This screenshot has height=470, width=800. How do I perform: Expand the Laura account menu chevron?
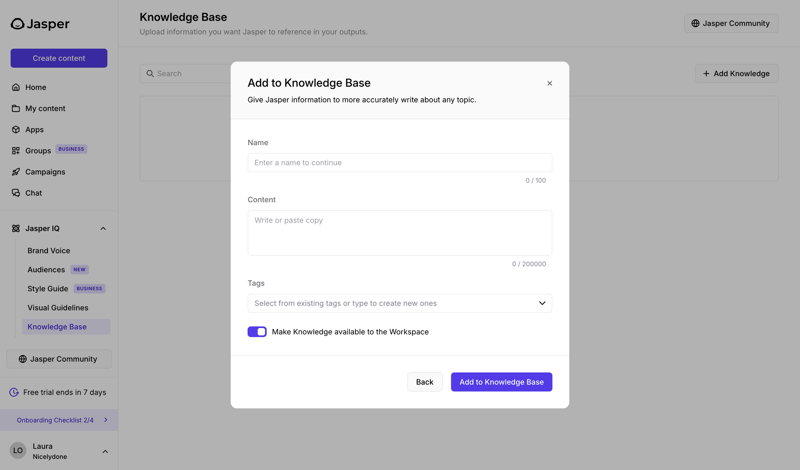[105, 451]
